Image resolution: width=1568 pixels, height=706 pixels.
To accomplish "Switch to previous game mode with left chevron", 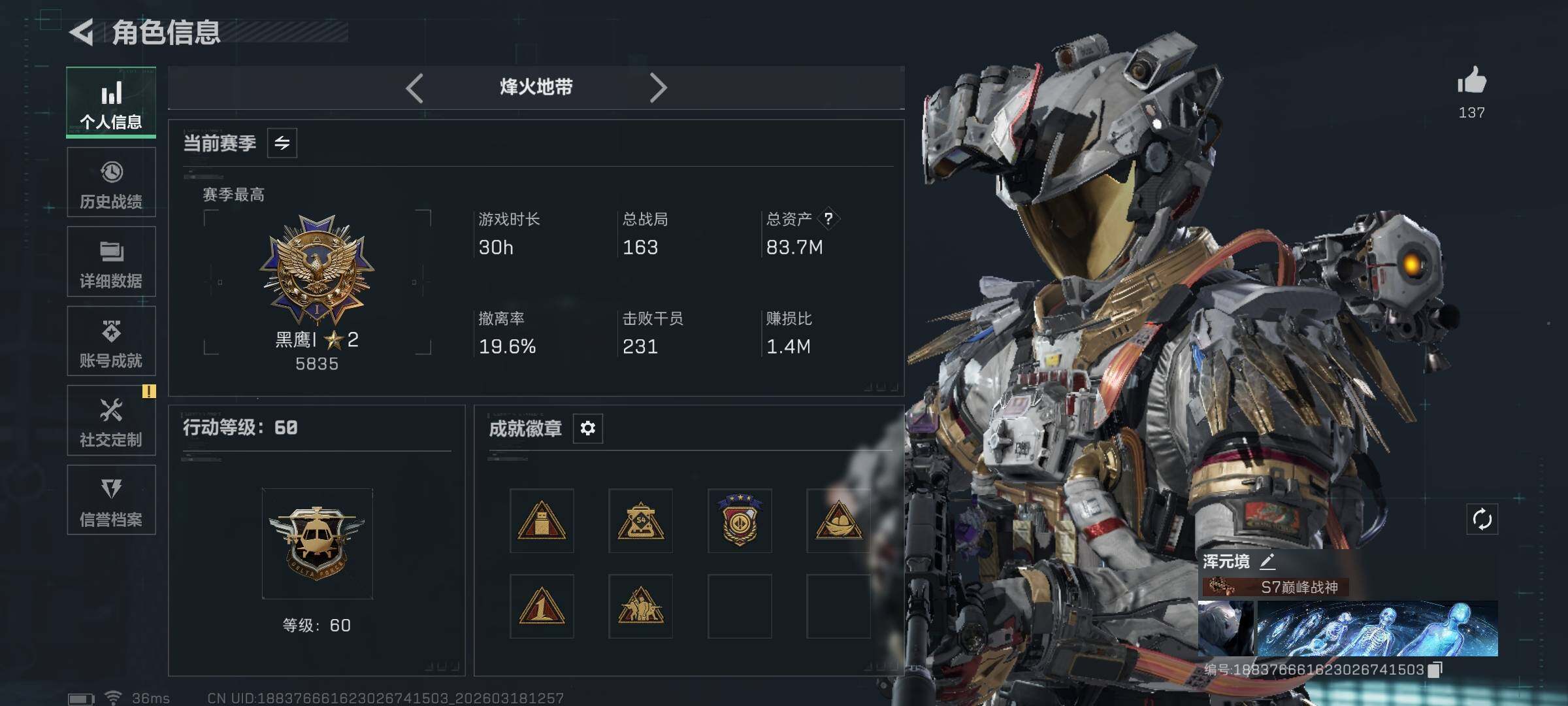I will 415,88.
